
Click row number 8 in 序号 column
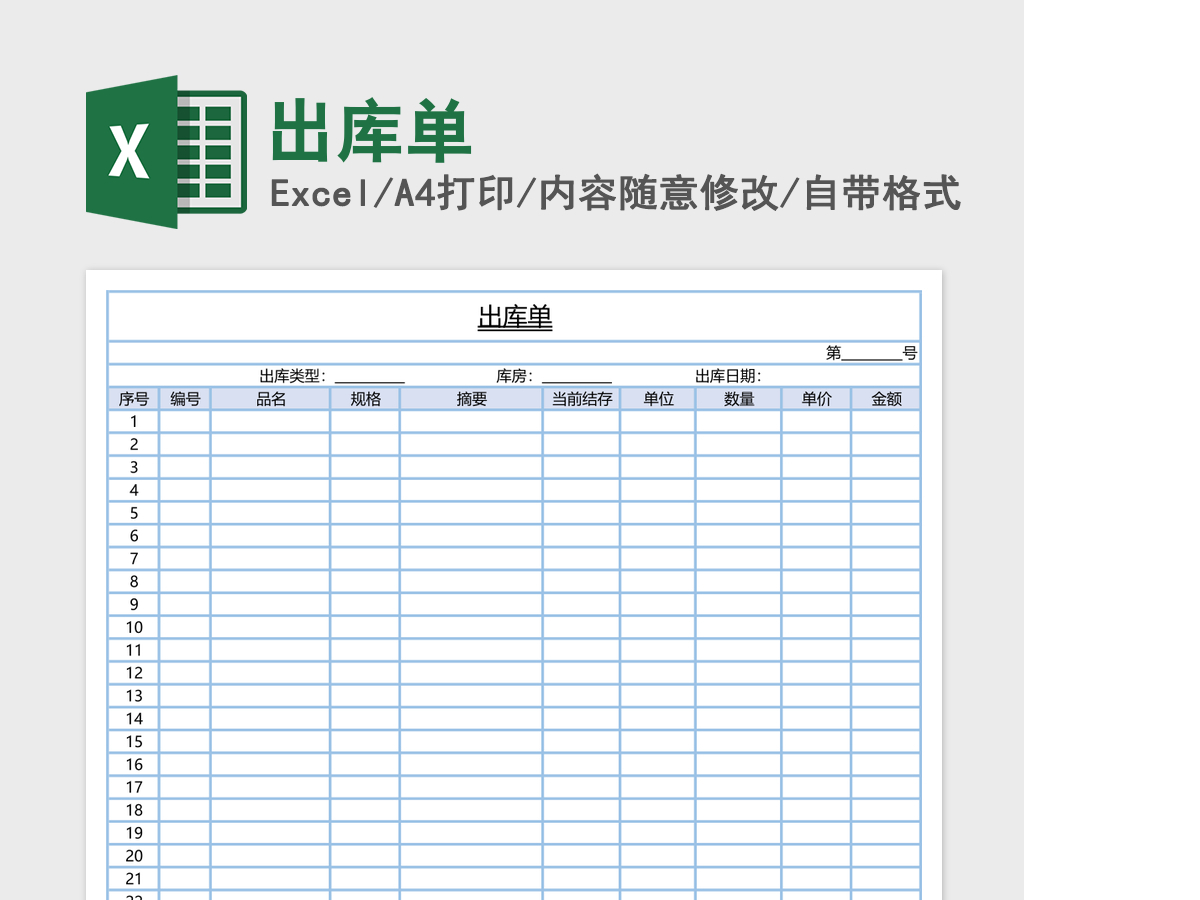click(134, 582)
